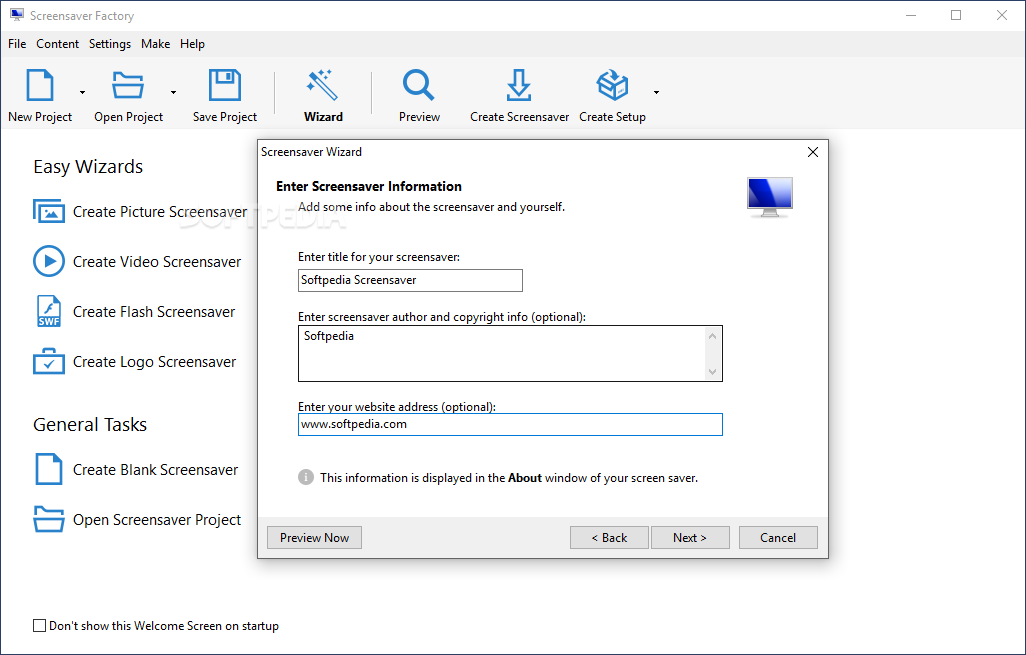Tick Don't show this Welcome Screen checkbox
Screen dimensions: 1026x655
39,626
